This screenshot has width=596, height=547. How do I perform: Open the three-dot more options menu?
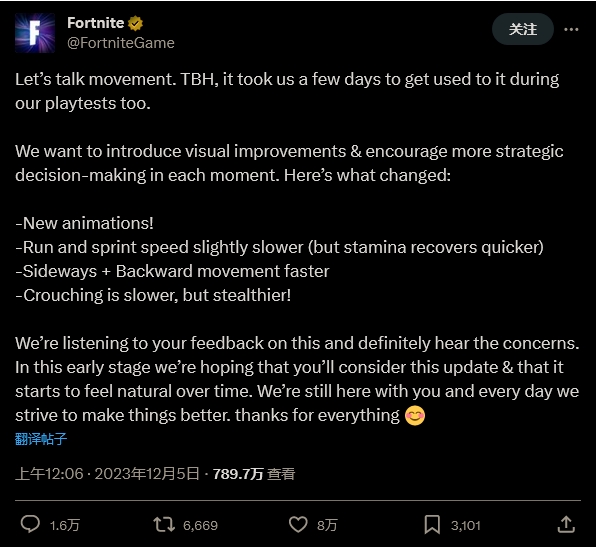[x=571, y=29]
